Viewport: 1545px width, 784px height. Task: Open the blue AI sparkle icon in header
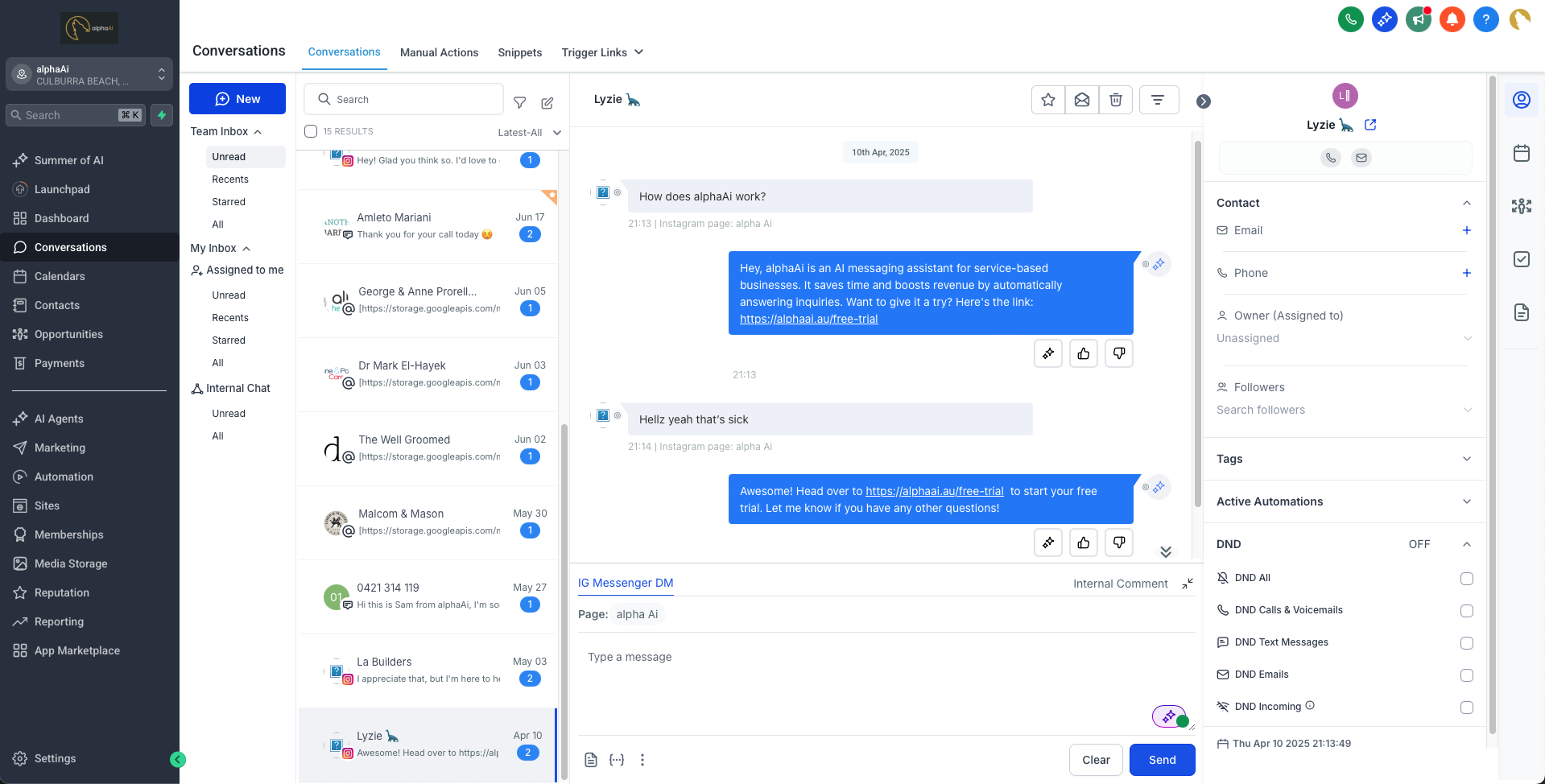pyautogui.click(x=1384, y=19)
